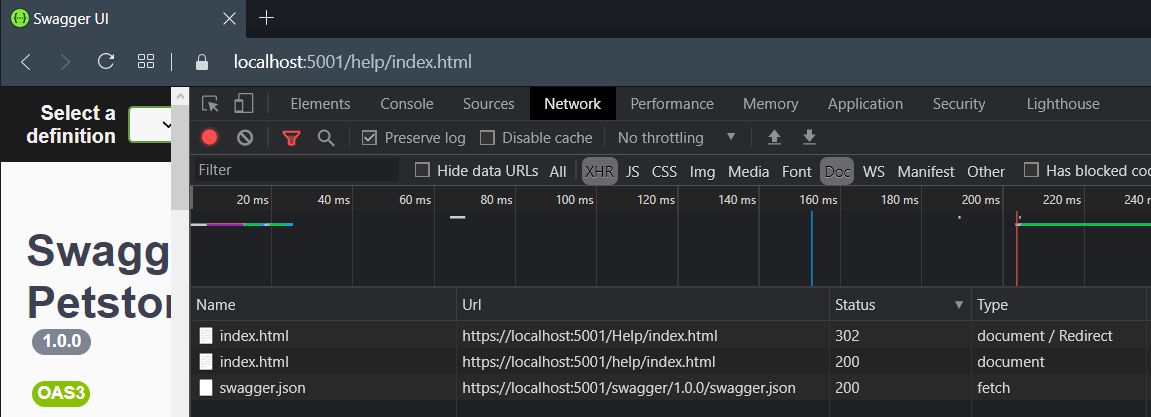Select the swagger.json request name
Screen dimensions: 1151x417
point(262,388)
